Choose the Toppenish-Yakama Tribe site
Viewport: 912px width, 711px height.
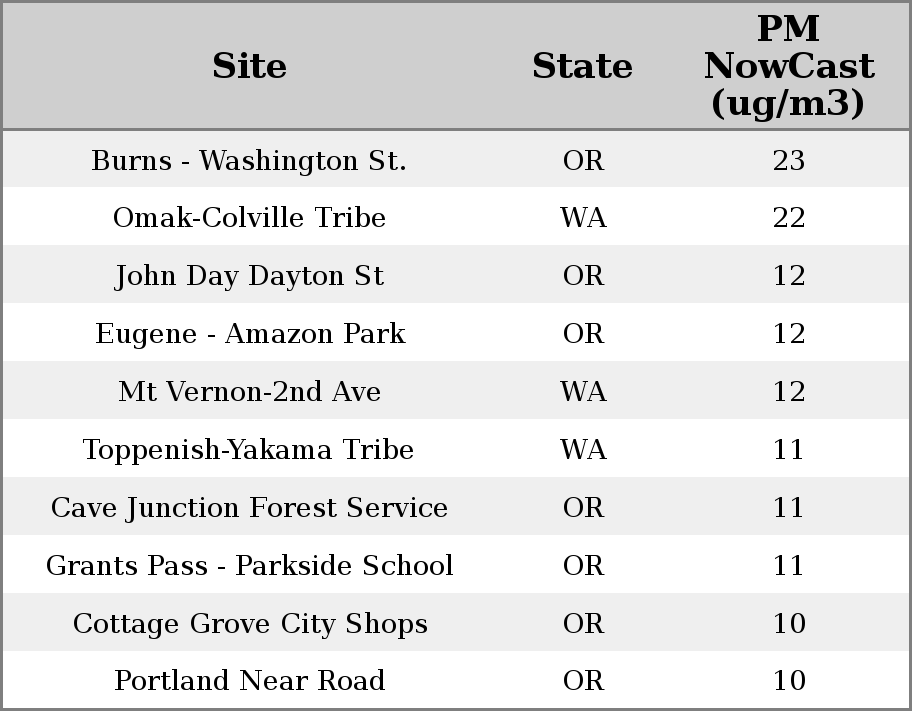(249, 450)
